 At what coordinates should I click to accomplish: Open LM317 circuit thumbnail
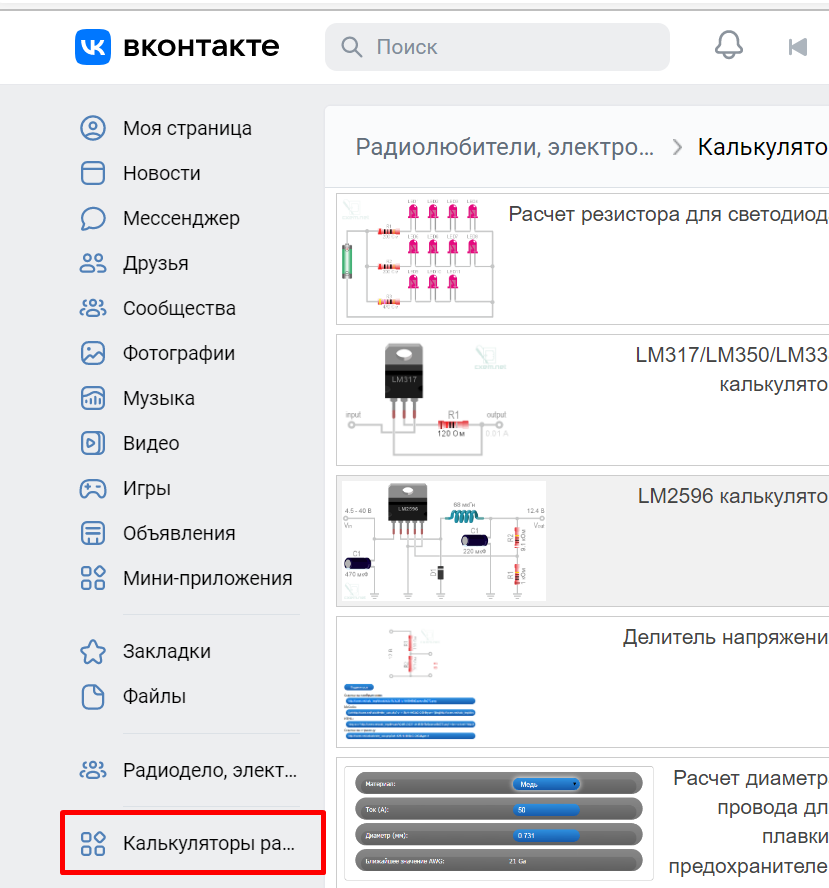[x=428, y=400]
